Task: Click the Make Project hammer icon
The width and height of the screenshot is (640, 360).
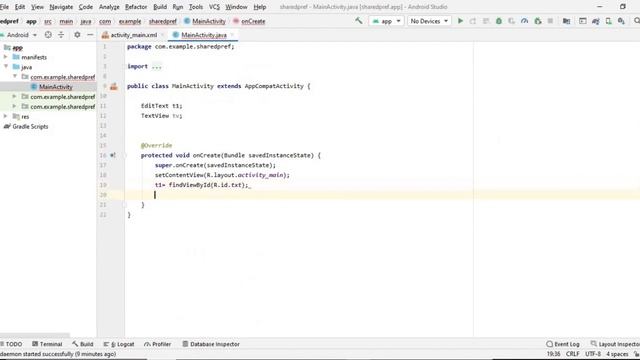Action: coord(359,21)
